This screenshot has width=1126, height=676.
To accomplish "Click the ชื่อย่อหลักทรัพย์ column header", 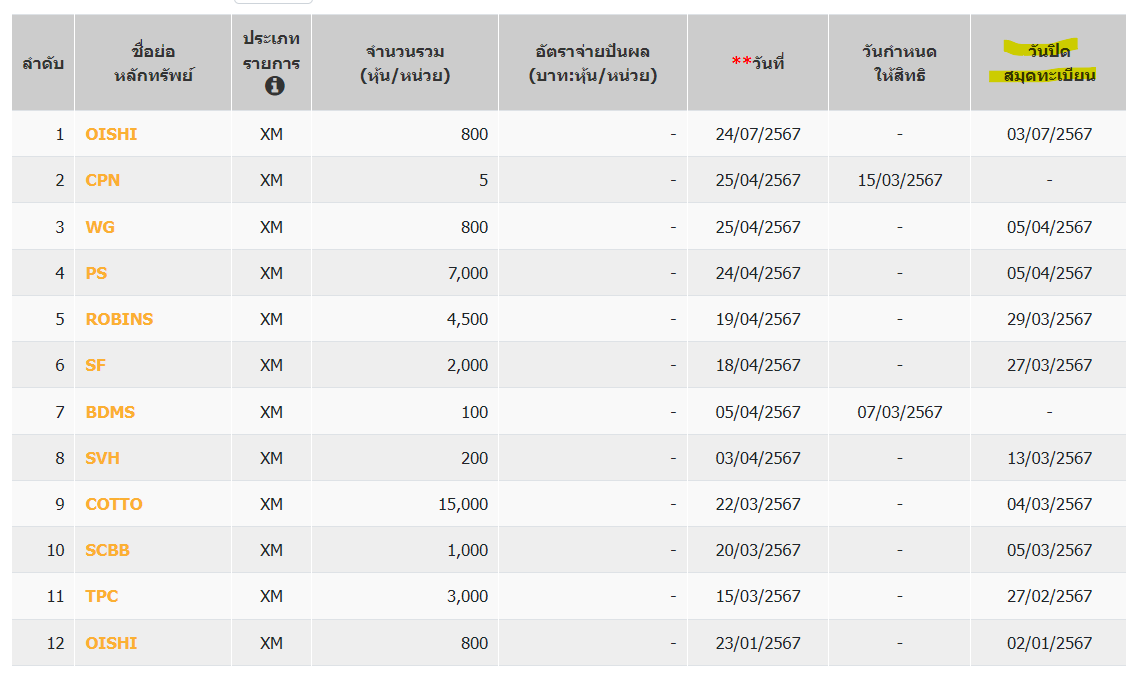I will (x=154, y=62).
